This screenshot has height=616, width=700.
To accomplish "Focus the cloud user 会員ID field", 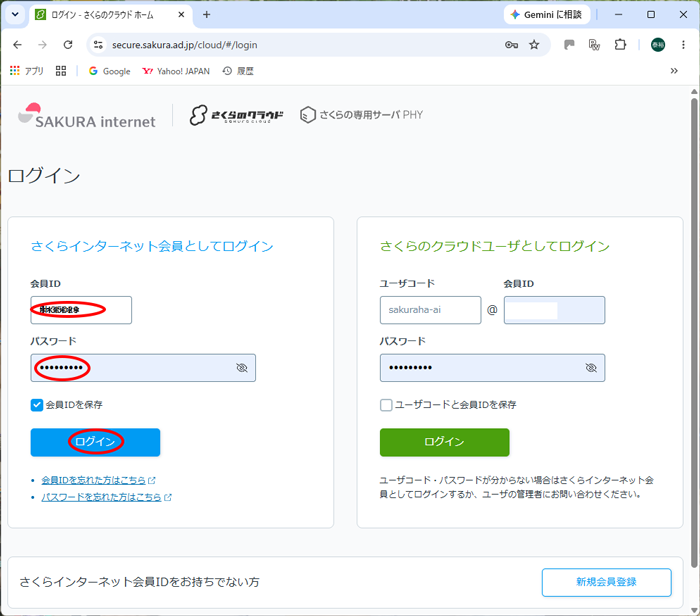I will [554, 310].
